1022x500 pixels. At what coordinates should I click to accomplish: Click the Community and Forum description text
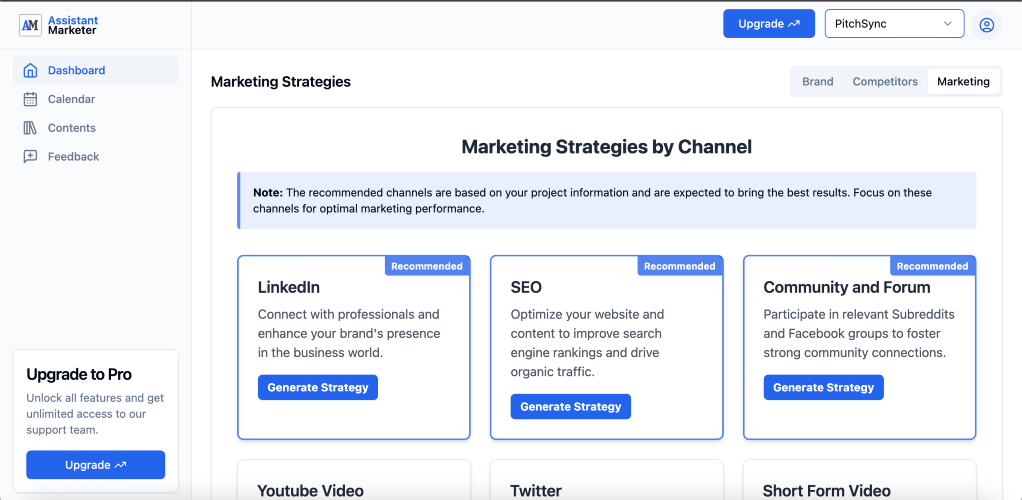click(x=859, y=334)
